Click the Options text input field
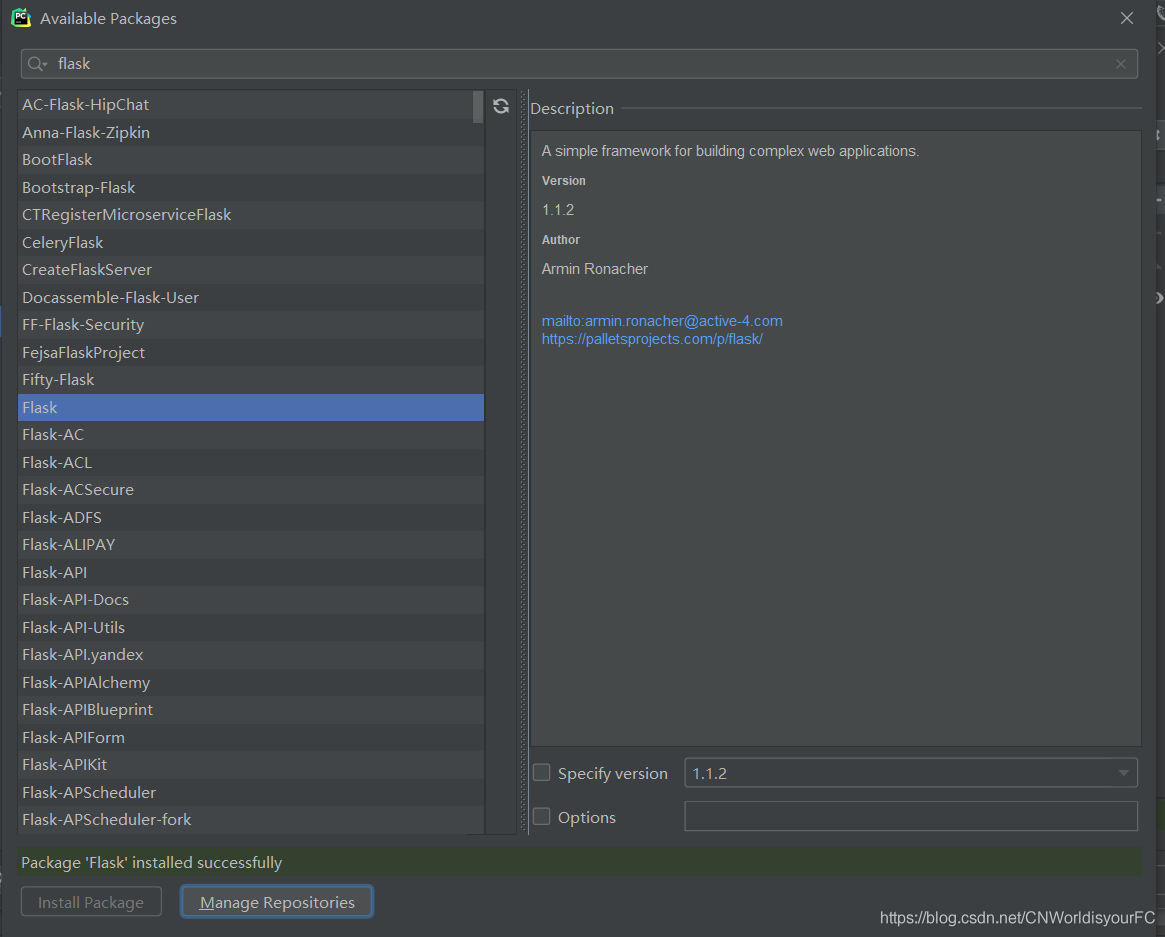 coord(910,817)
